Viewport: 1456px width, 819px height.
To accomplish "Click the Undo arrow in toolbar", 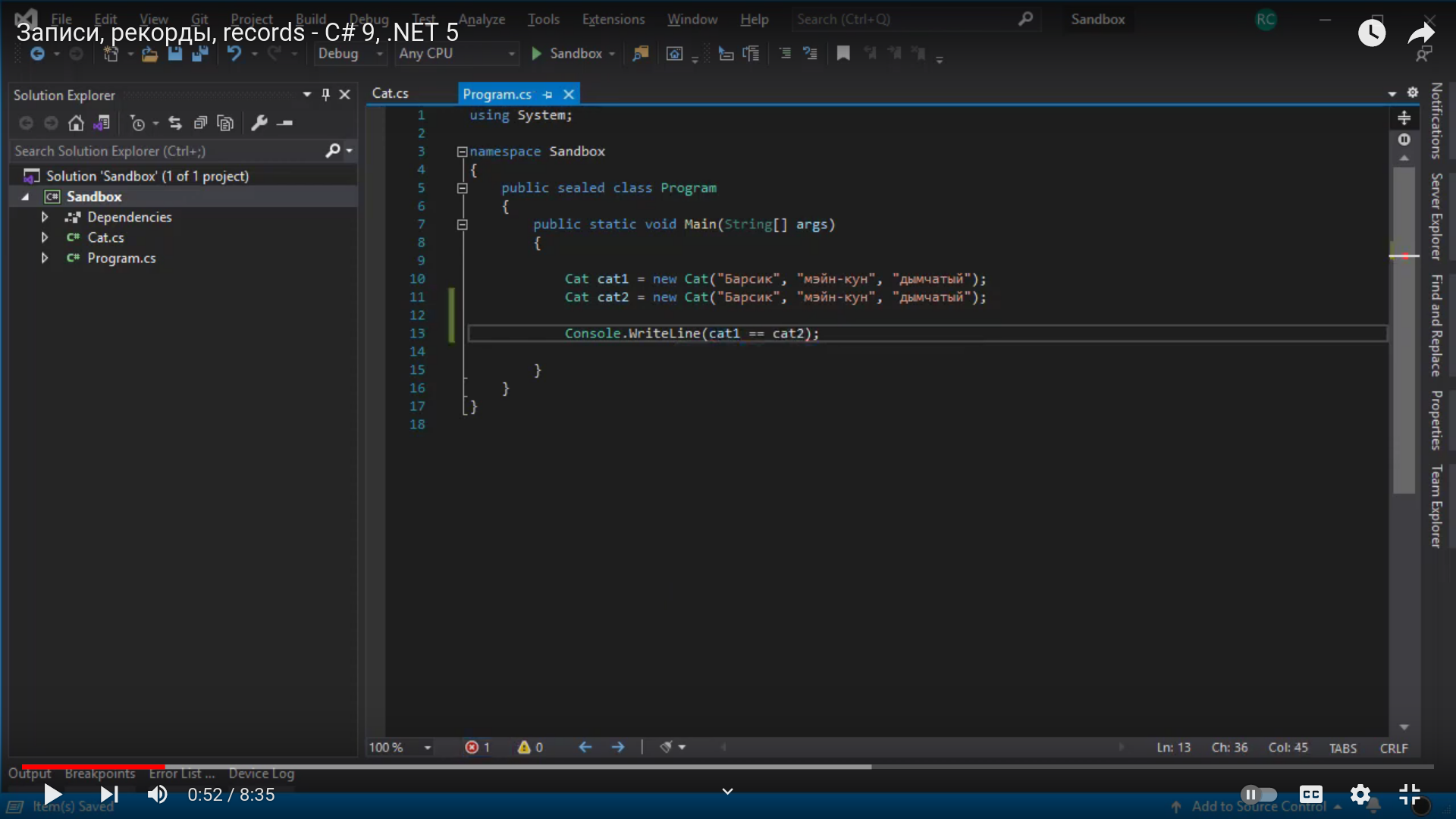I will click(x=234, y=53).
